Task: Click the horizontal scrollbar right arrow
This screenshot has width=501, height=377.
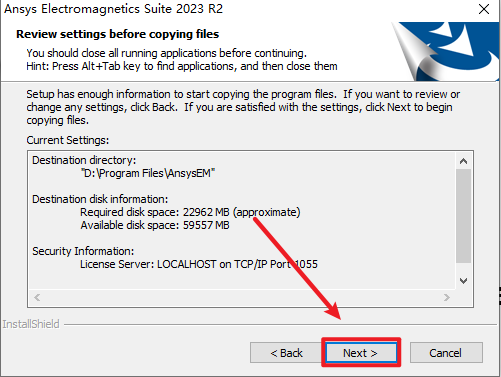Action: [x=447, y=297]
